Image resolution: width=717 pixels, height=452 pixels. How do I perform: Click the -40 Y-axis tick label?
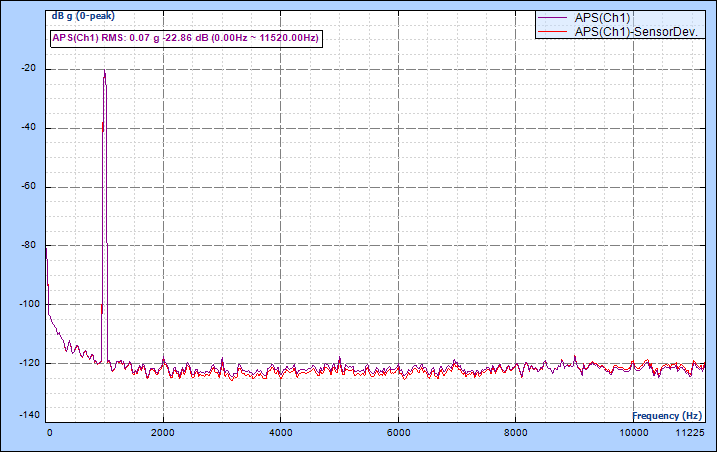[28, 127]
